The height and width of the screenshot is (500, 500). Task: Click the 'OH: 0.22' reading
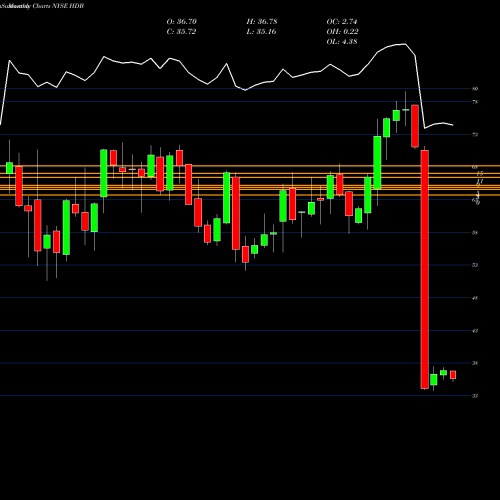coord(342,31)
